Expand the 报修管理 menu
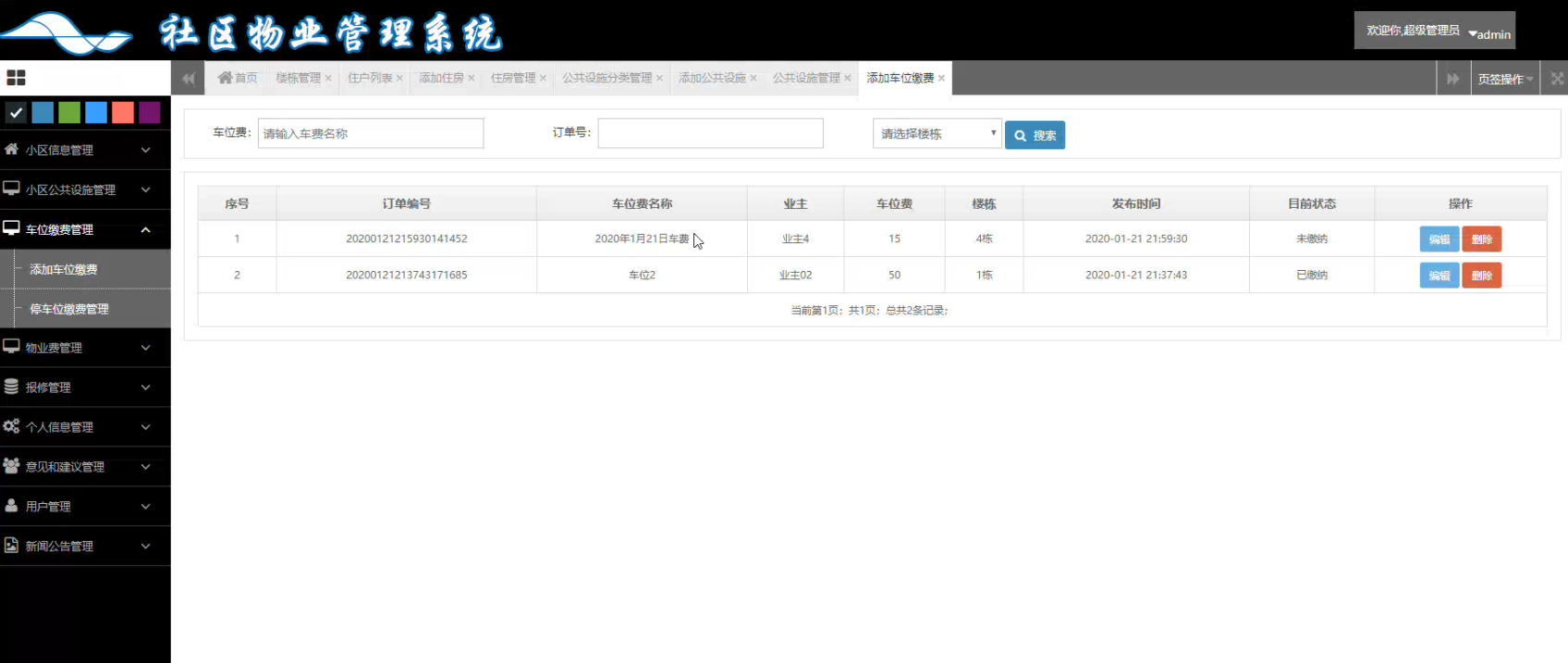Viewport: 1568px width, 663px height. pos(85,387)
